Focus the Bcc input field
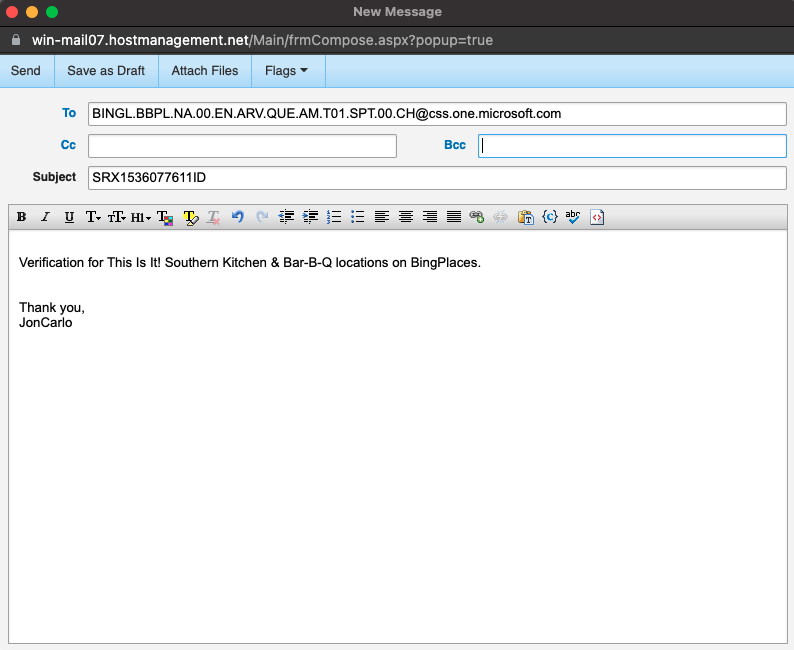 [632, 146]
